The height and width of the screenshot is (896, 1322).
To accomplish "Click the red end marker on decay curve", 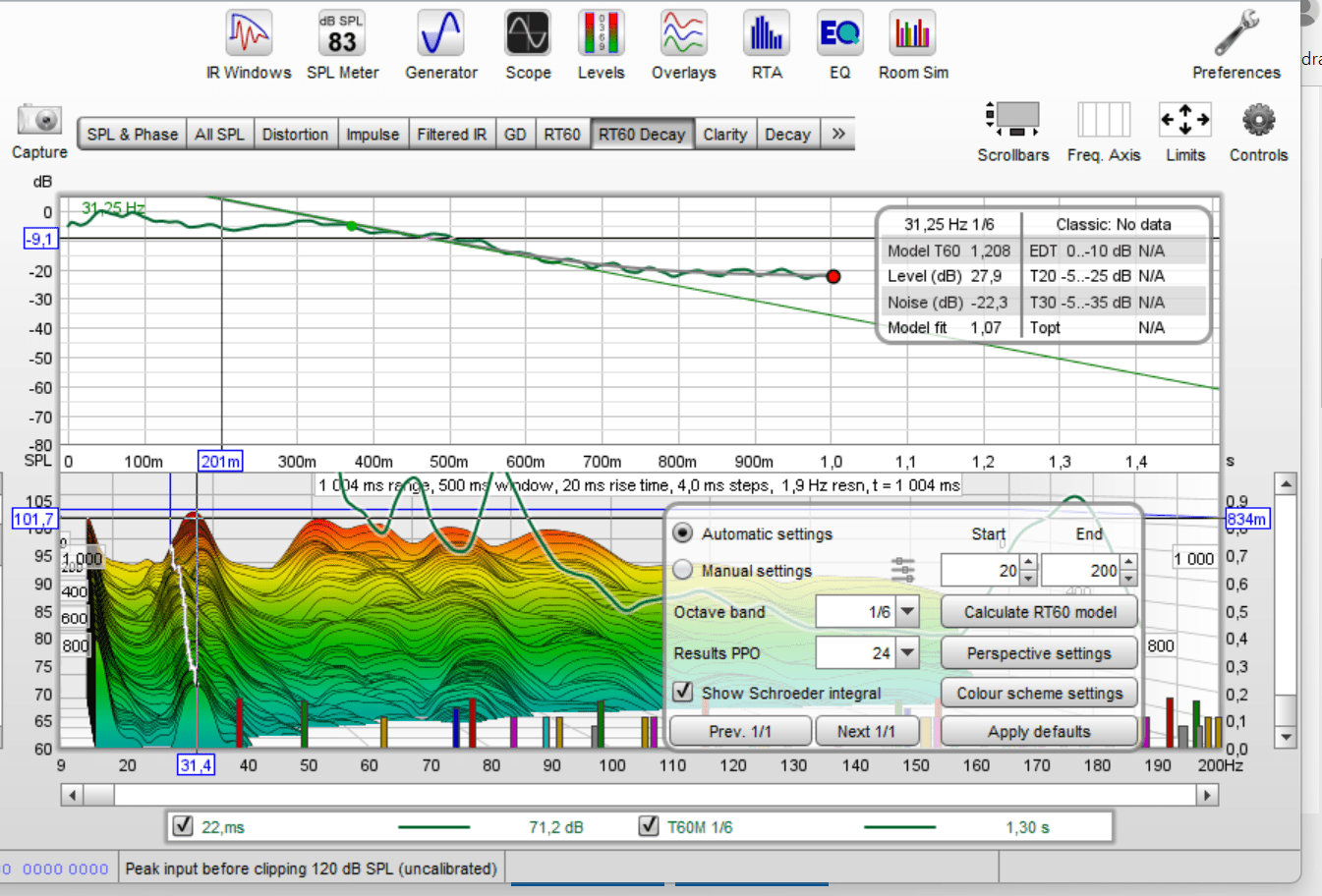I will point(833,276).
